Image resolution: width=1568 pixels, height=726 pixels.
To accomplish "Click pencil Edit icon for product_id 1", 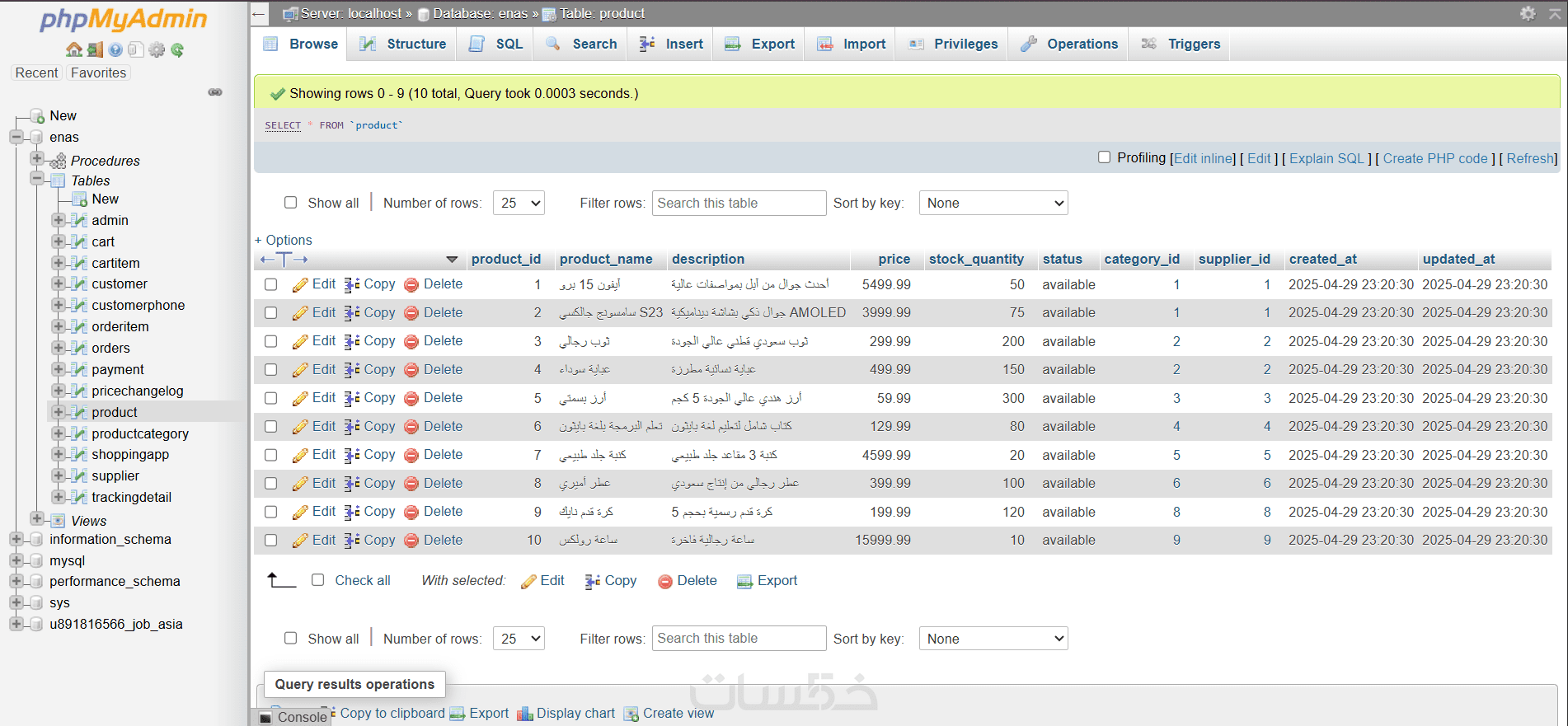I will point(300,285).
